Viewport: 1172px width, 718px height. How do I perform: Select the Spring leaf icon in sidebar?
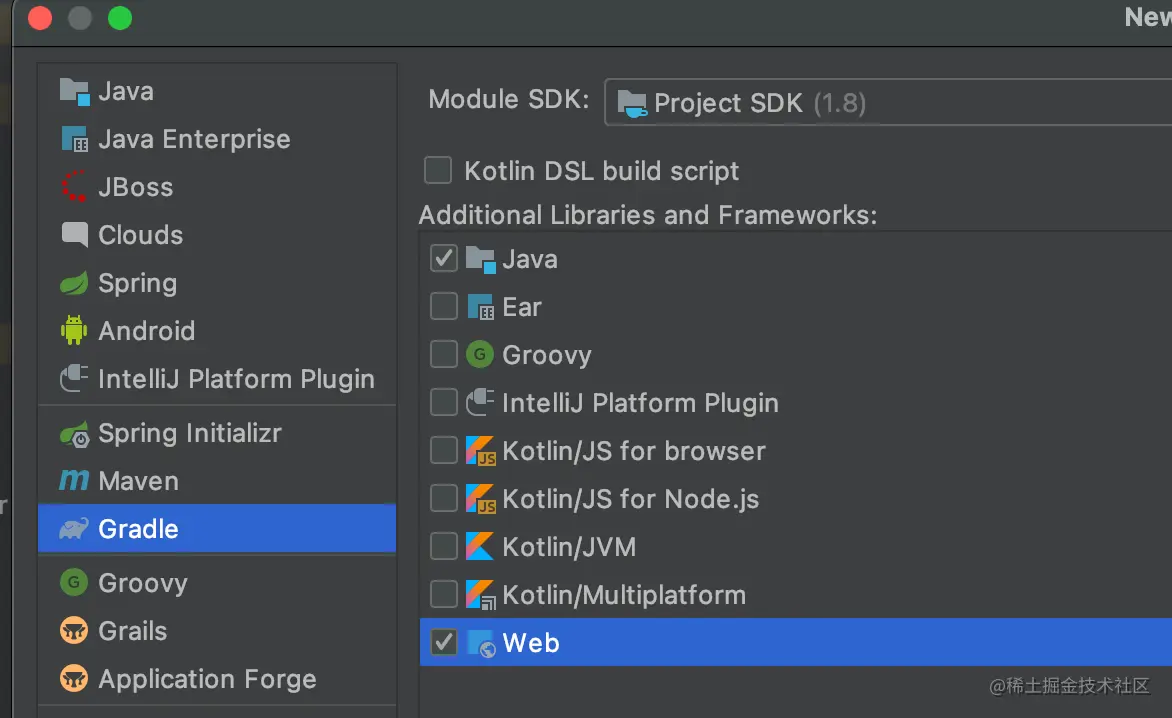pyautogui.click(x=74, y=283)
